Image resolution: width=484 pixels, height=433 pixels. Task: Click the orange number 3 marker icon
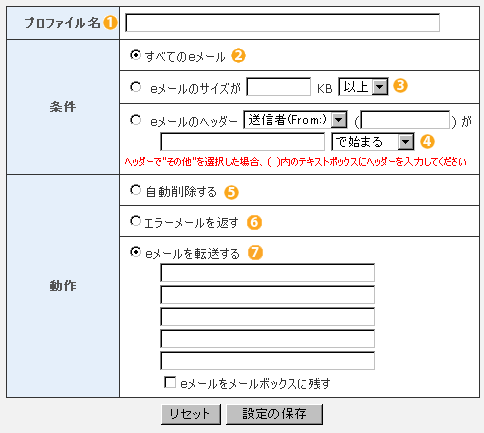400,86
